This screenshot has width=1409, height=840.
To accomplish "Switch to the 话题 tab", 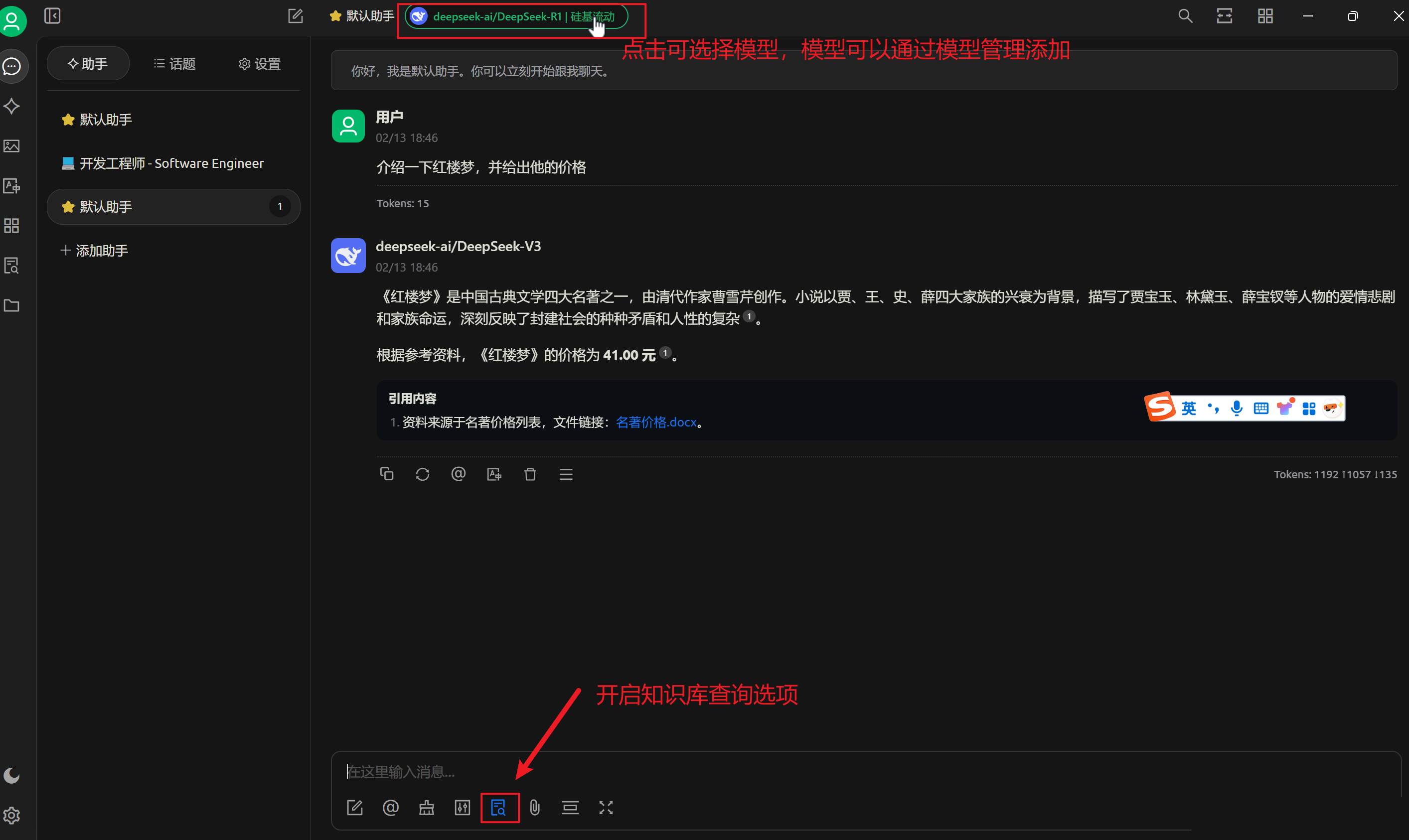I will tap(175, 64).
